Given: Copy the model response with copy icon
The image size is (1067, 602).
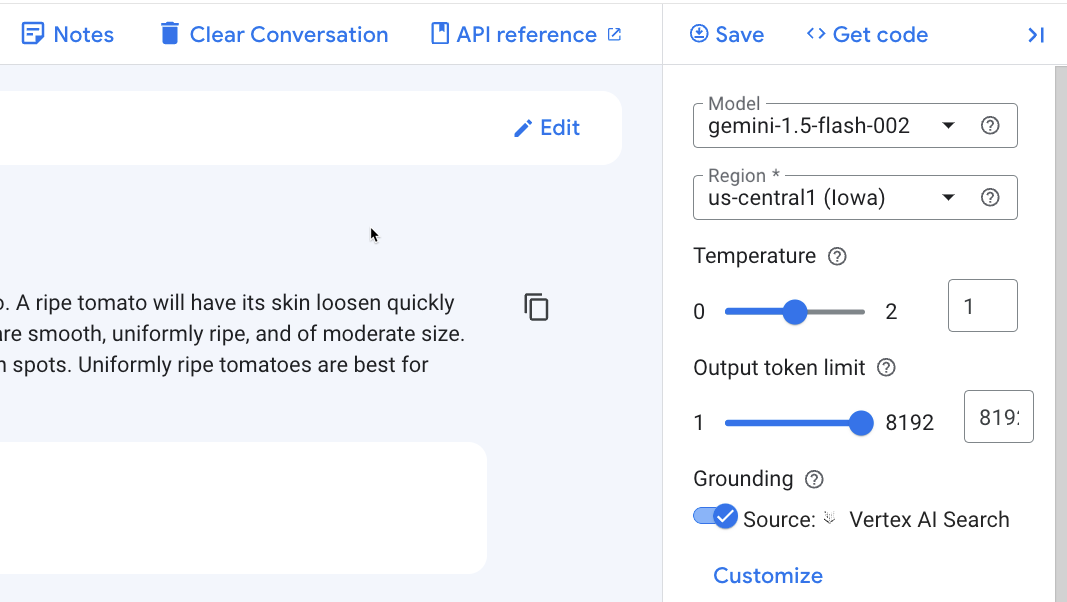Looking at the screenshot, I should (x=536, y=308).
